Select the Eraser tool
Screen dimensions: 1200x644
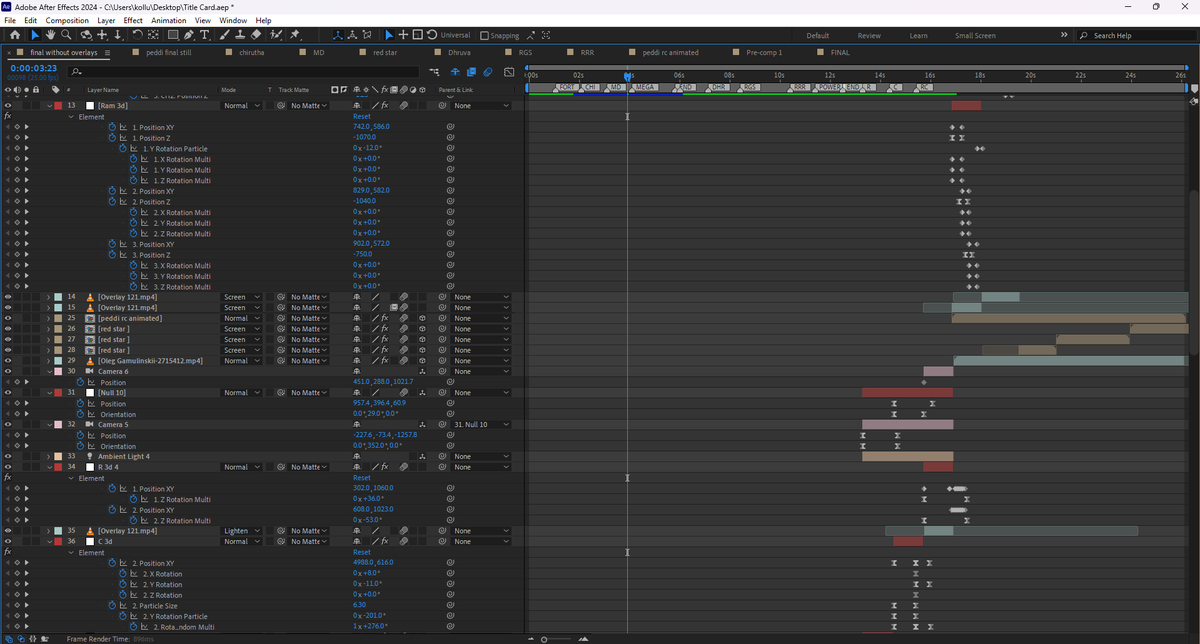point(256,35)
